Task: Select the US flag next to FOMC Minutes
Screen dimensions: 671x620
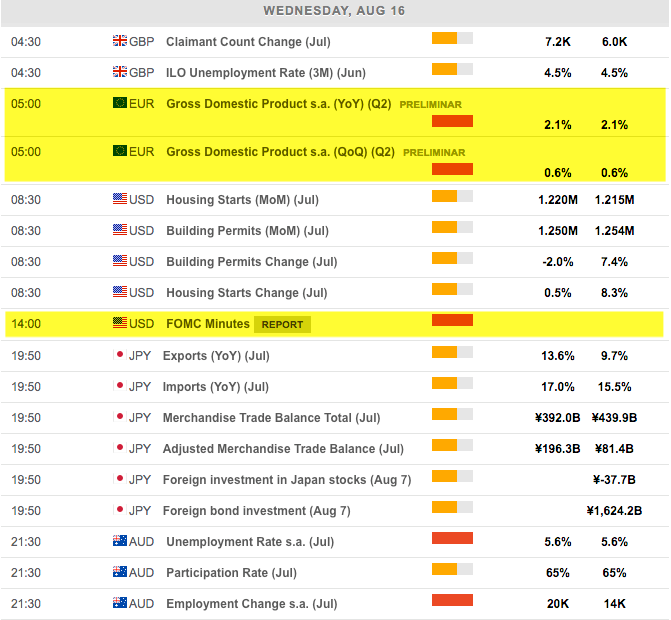Action: pyautogui.click(x=120, y=324)
